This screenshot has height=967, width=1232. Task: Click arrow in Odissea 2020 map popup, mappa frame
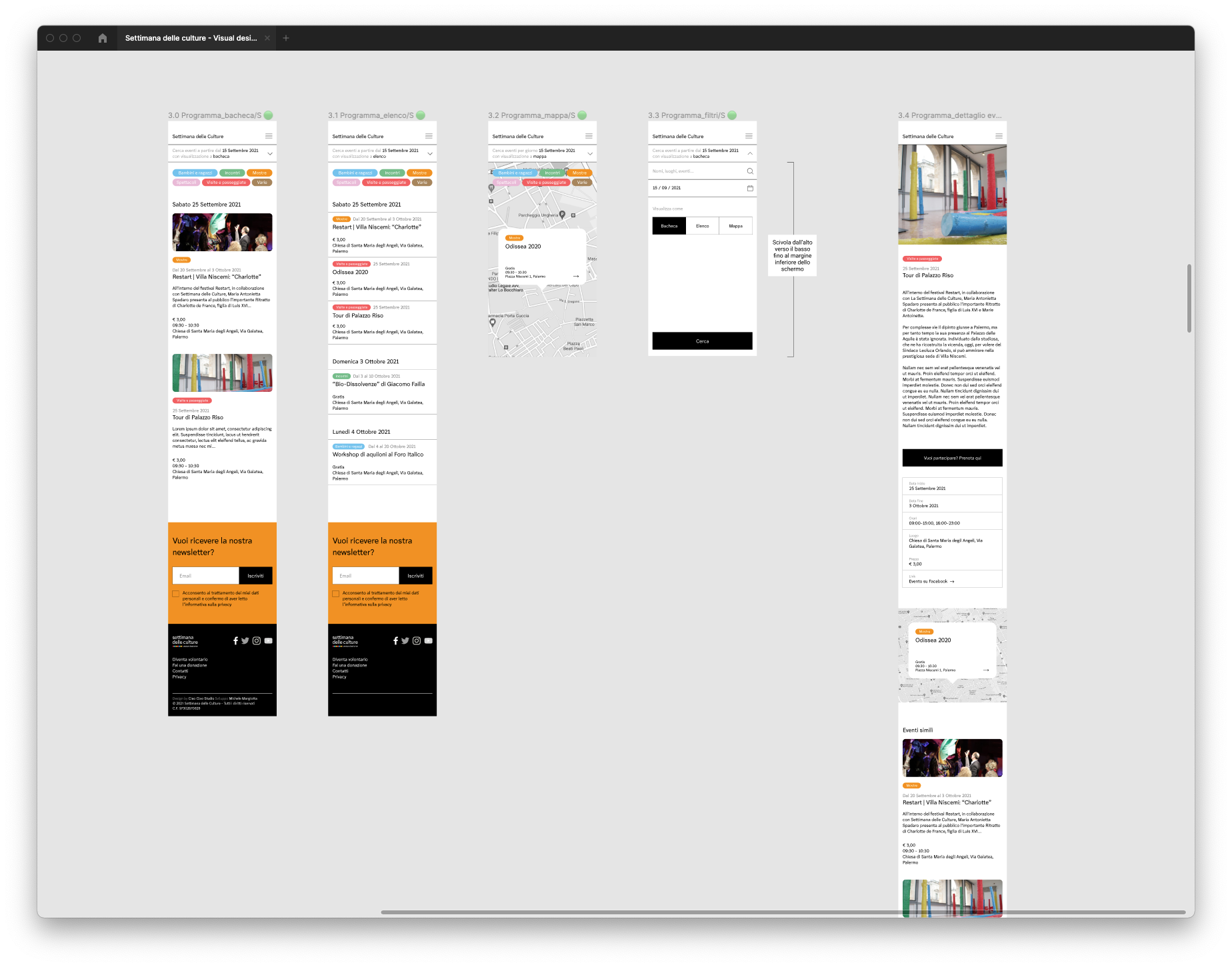pyautogui.click(x=576, y=277)
